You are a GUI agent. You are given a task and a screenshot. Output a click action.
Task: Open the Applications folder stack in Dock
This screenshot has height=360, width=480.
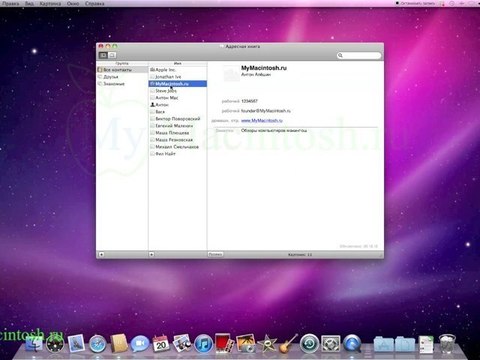click(383, 344)
